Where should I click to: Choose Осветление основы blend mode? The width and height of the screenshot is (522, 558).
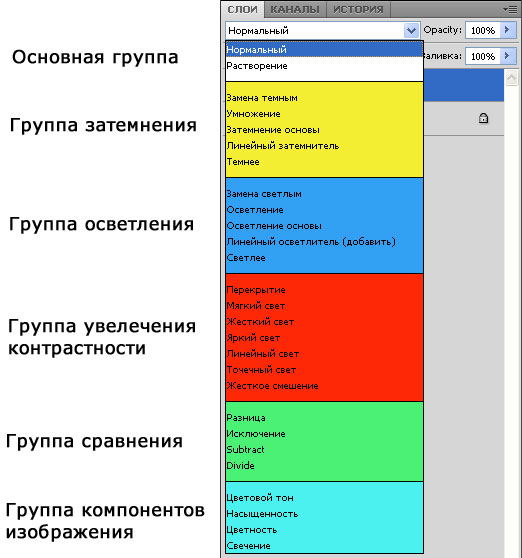(x=324, y=226)
